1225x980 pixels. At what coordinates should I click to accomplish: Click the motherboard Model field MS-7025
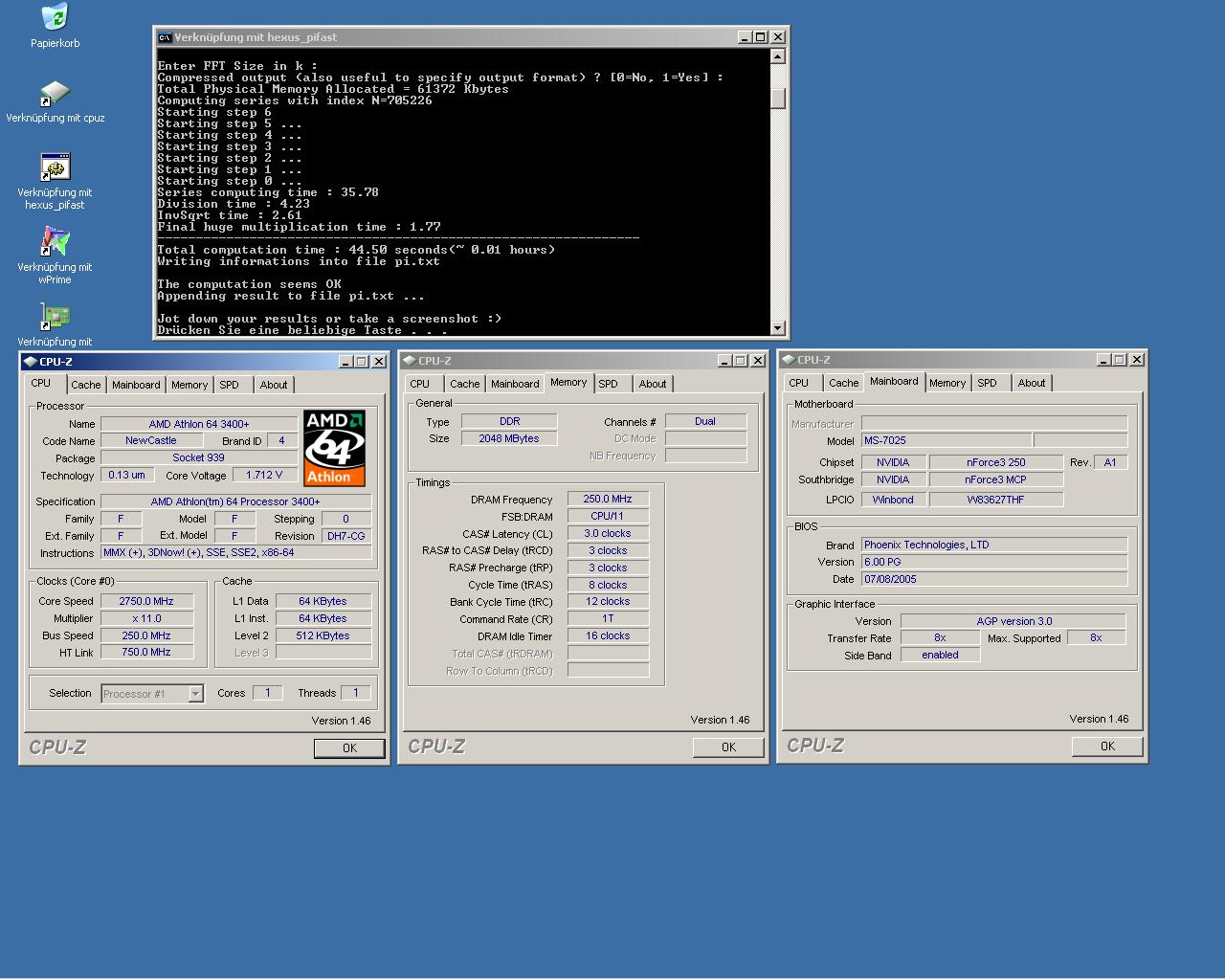[947, 440]
